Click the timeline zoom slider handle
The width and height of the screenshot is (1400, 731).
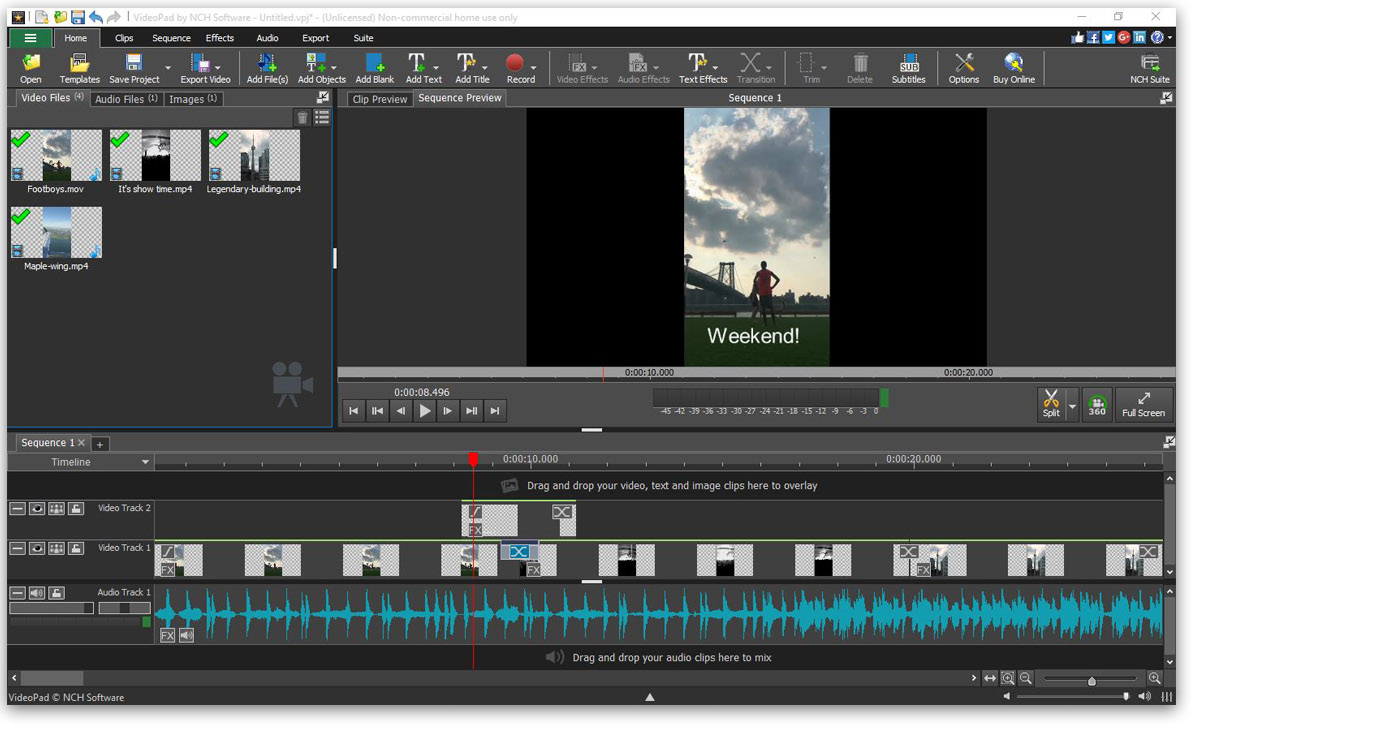1091,681
